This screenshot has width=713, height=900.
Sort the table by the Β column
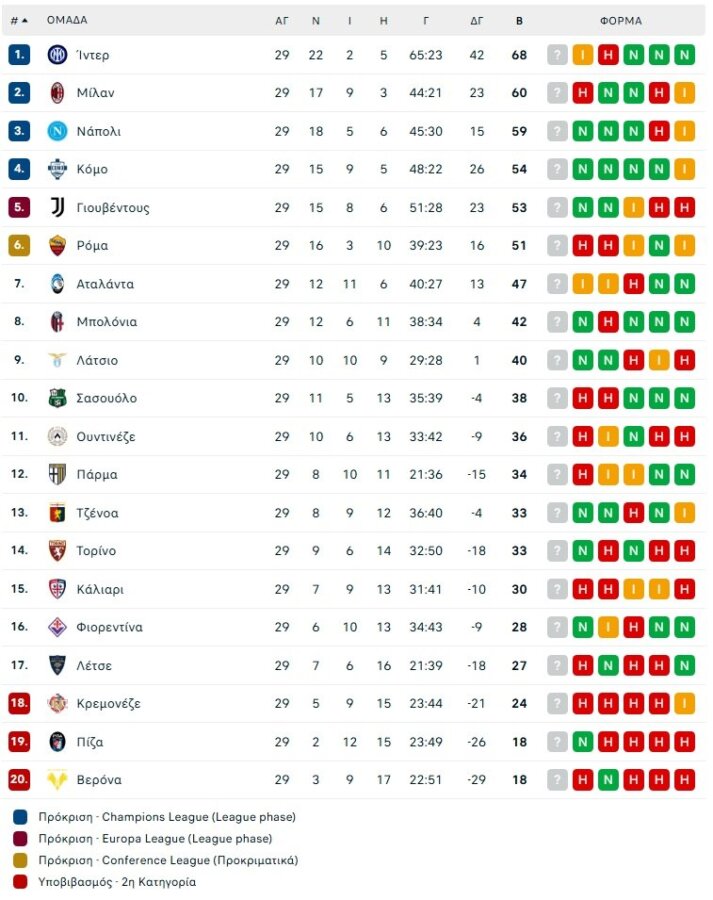(x=518, y=20)
